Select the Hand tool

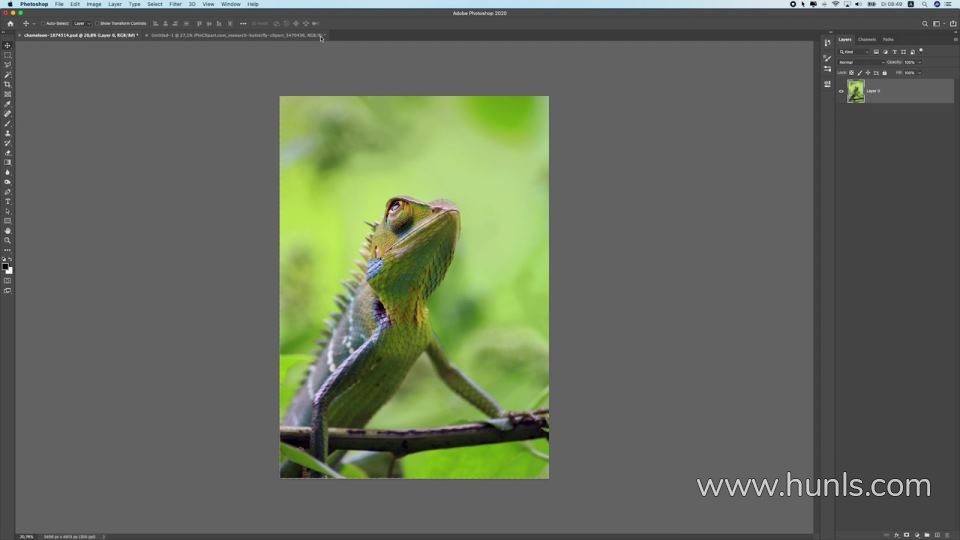(7, 230)
